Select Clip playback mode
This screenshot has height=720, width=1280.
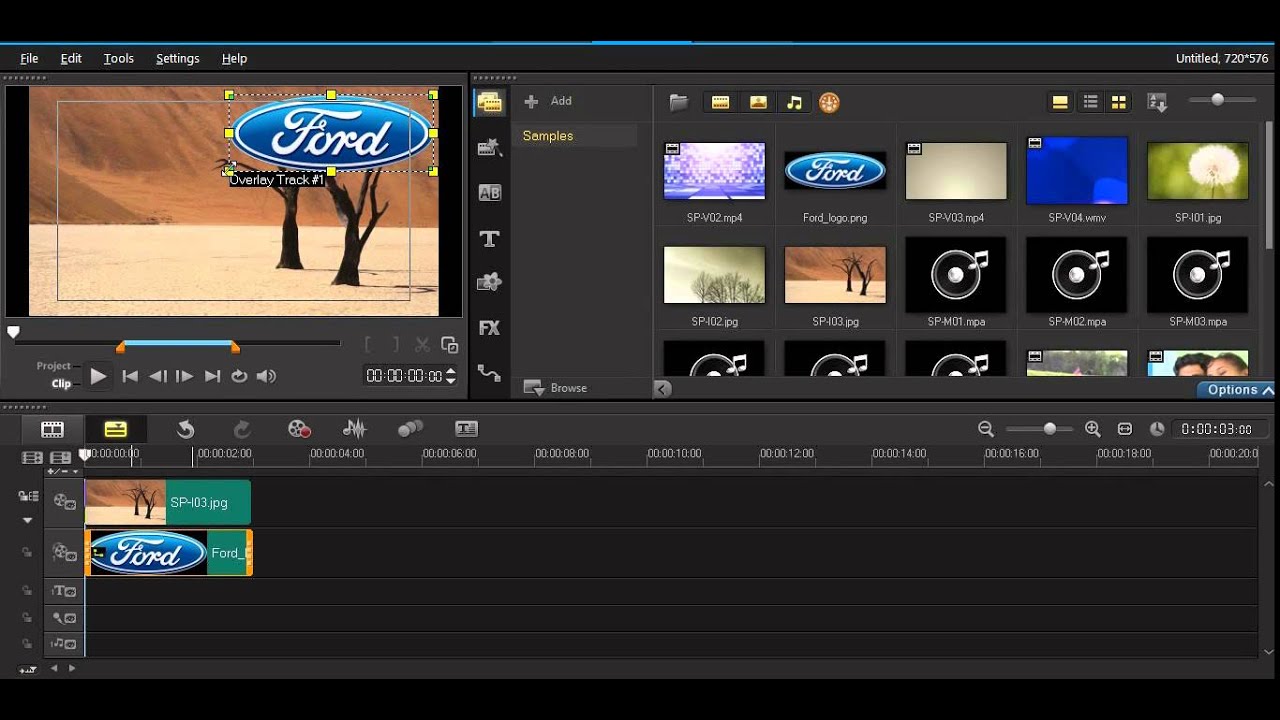[61, 383]
